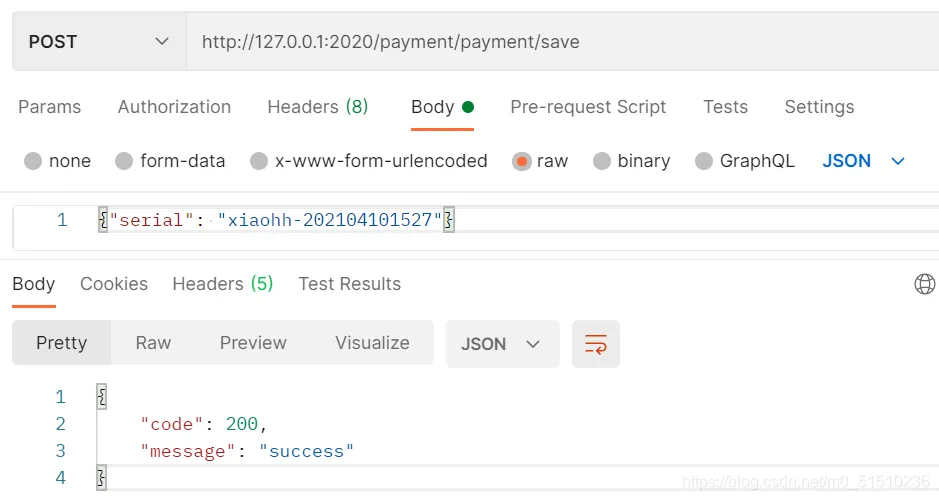The image size is (939, 500).
Task: Switch to the Preview response view
Action: [253, 343]
